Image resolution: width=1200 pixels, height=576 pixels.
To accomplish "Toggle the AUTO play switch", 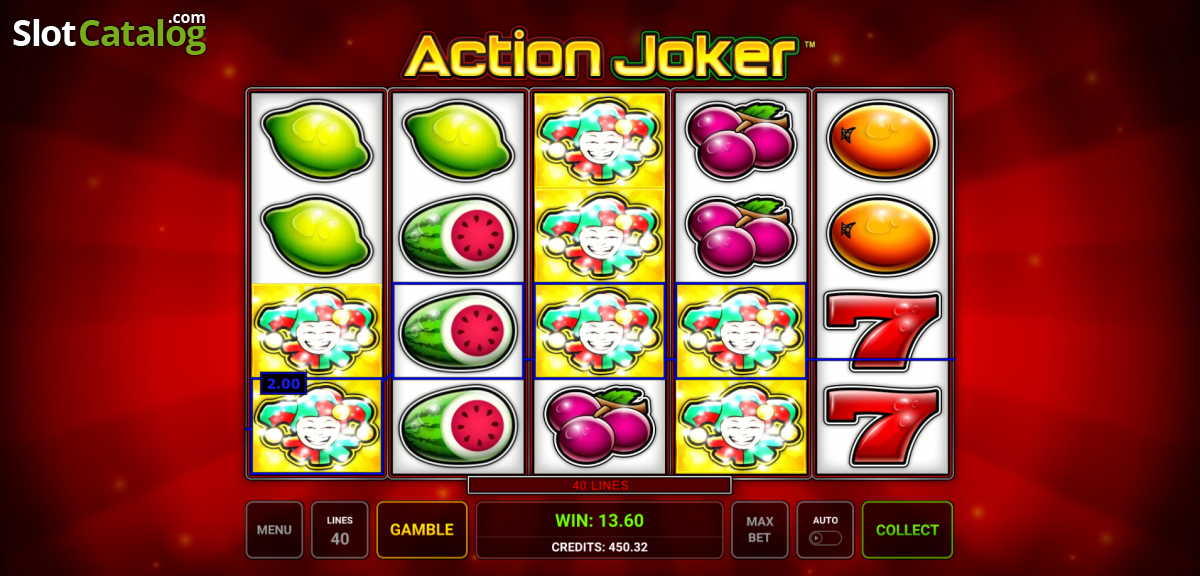I will pos(825,530).
